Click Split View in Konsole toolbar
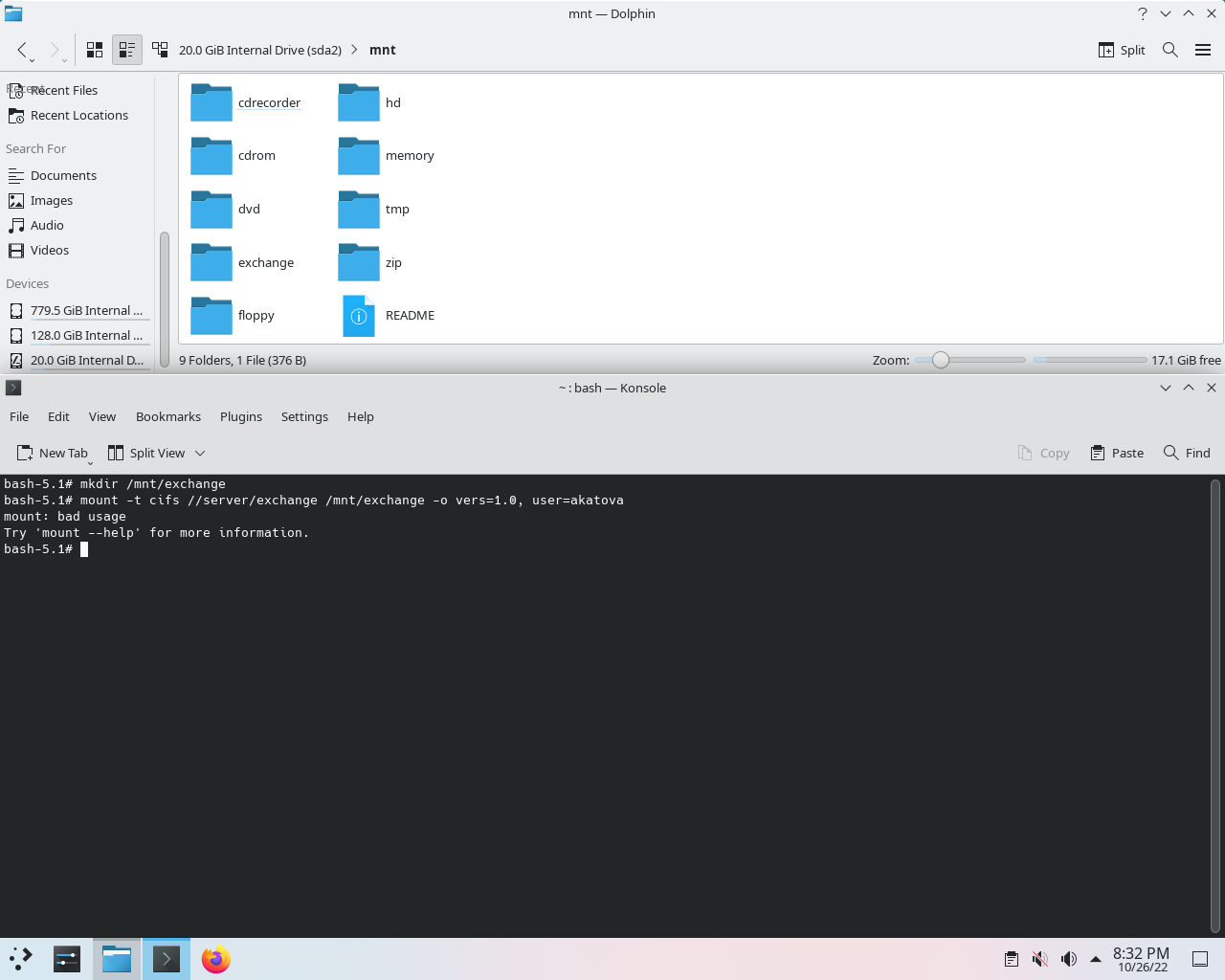 tap(146, 453)
